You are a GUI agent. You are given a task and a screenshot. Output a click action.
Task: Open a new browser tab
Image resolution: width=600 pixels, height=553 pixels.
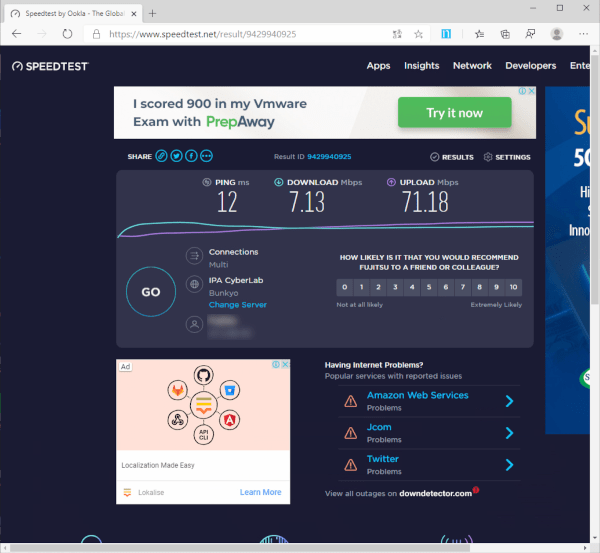tap(153, 14)
